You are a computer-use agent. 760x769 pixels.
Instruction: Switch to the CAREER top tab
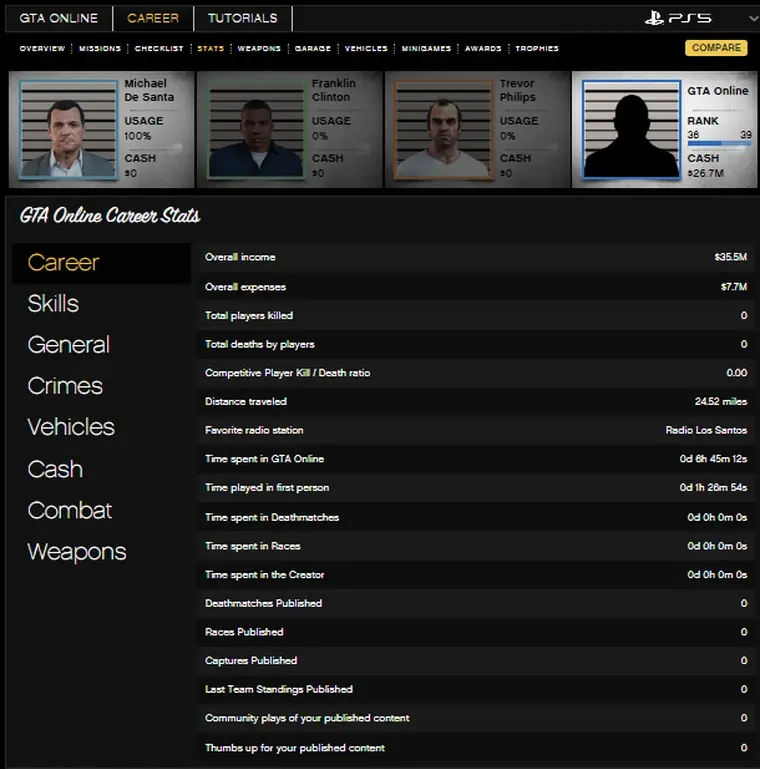[x=153, y=18]
